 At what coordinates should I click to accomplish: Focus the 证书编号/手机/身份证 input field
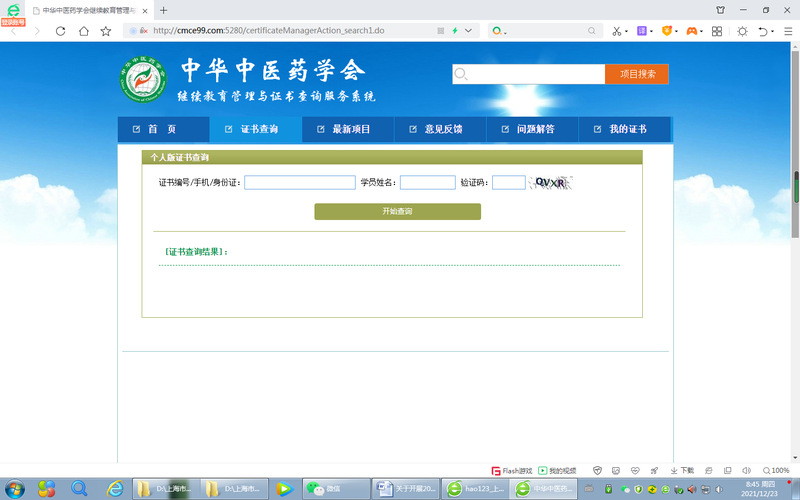click(300, 182)
